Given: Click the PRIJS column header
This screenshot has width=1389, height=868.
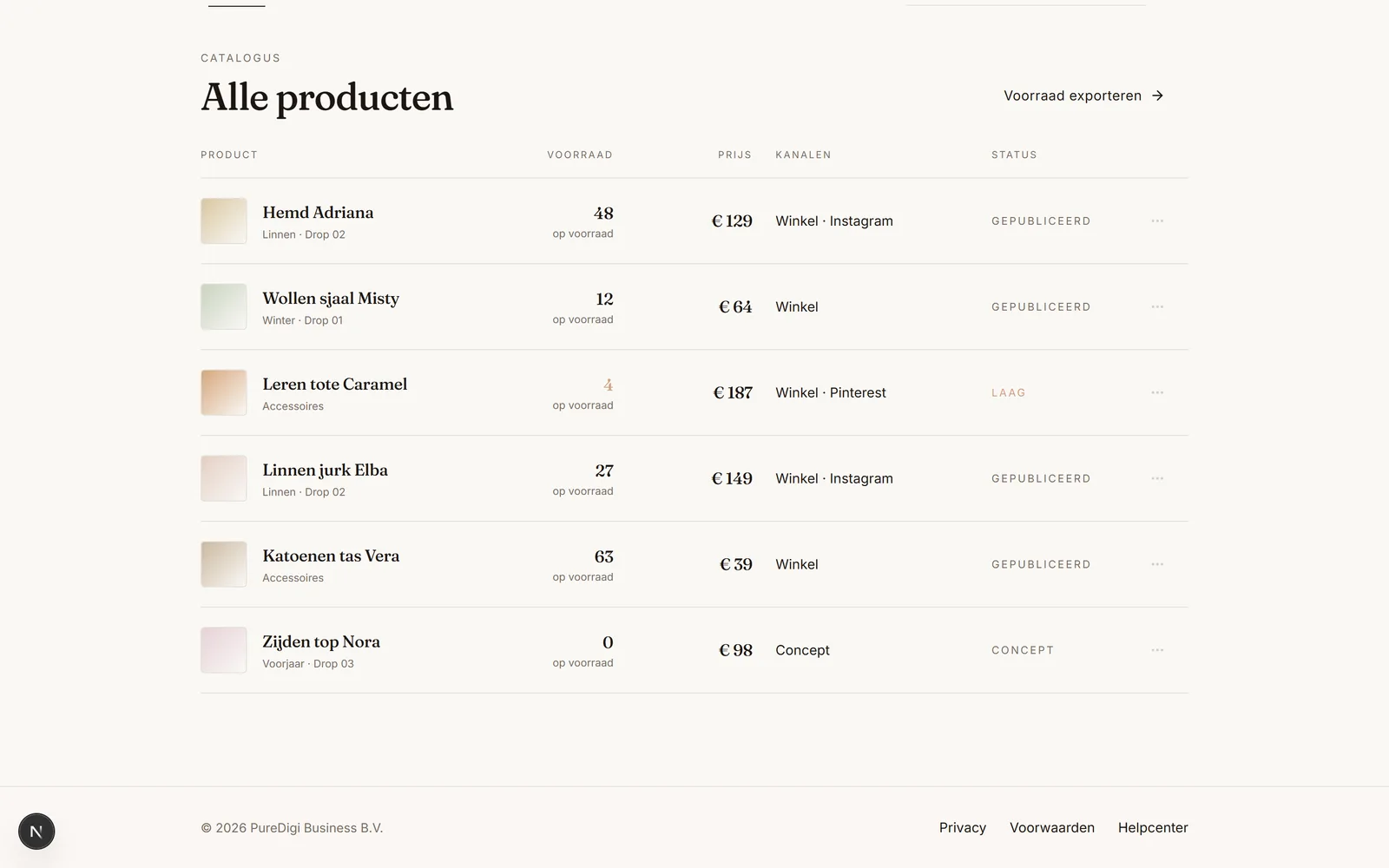Looking at the screenshot, I should pyautogui.click(x=734, y=155).
